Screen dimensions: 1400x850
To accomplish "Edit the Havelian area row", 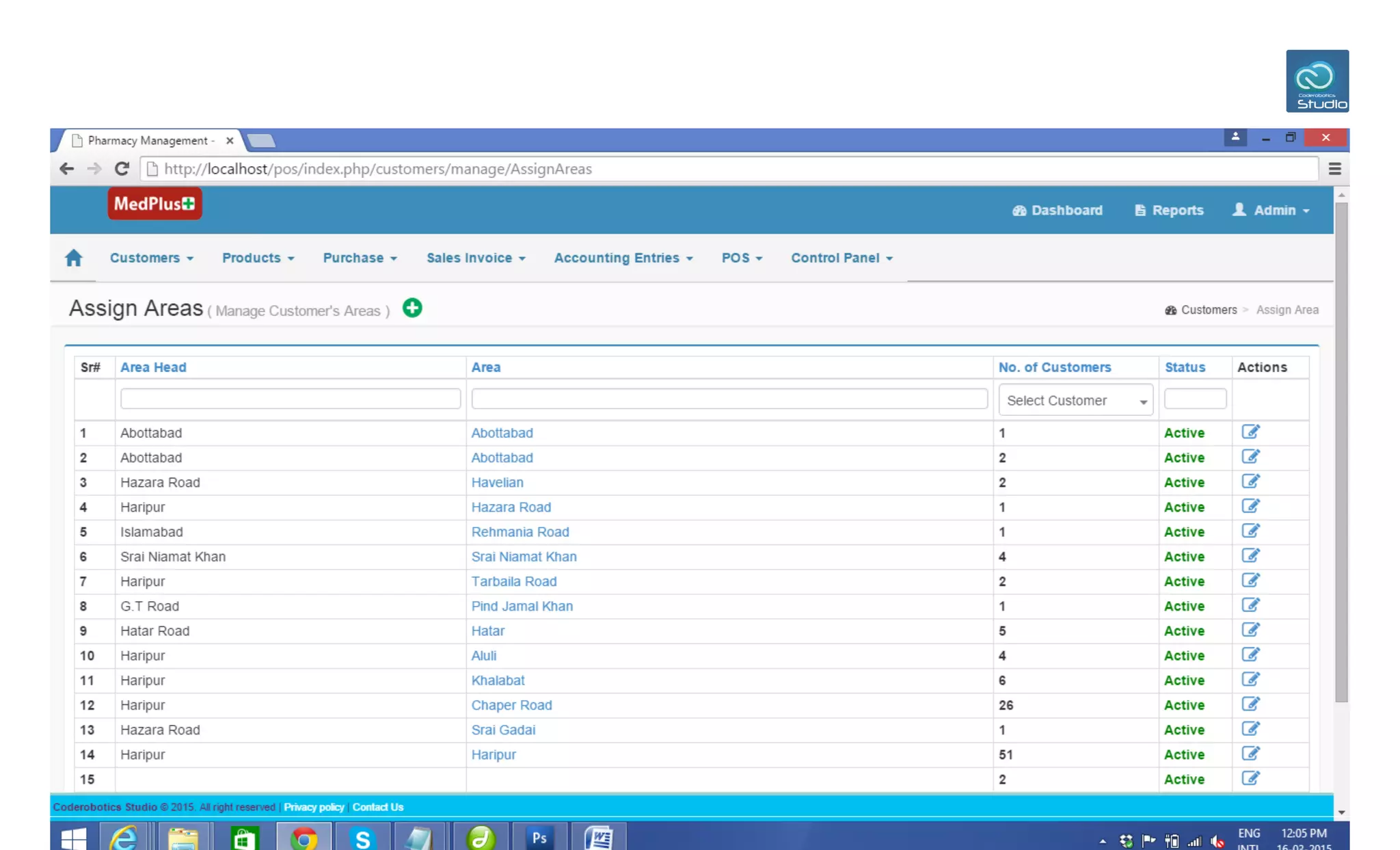I will 1250,481.
